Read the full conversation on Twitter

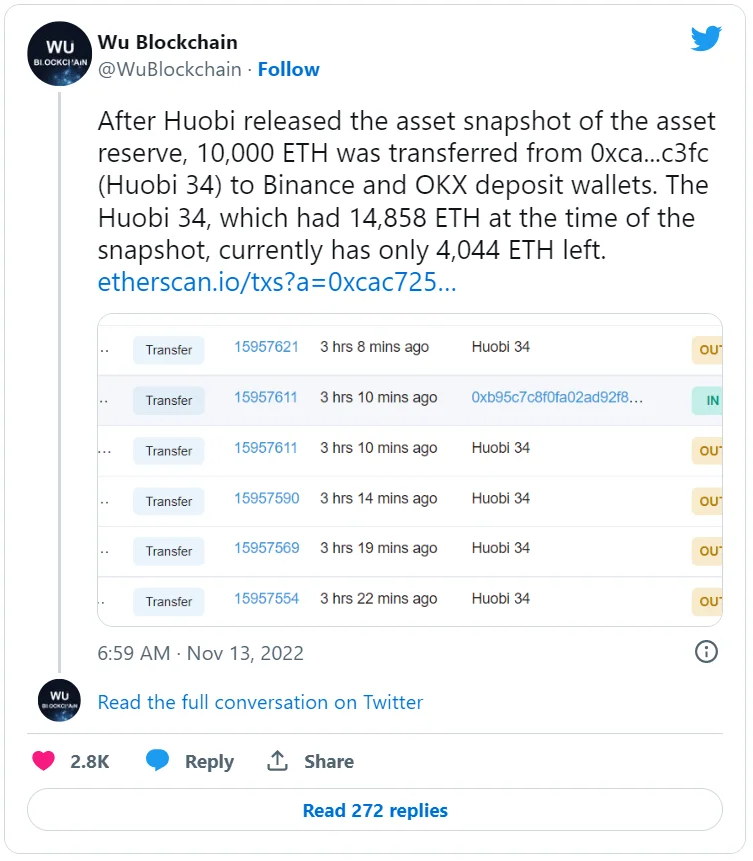click(260, 702)
